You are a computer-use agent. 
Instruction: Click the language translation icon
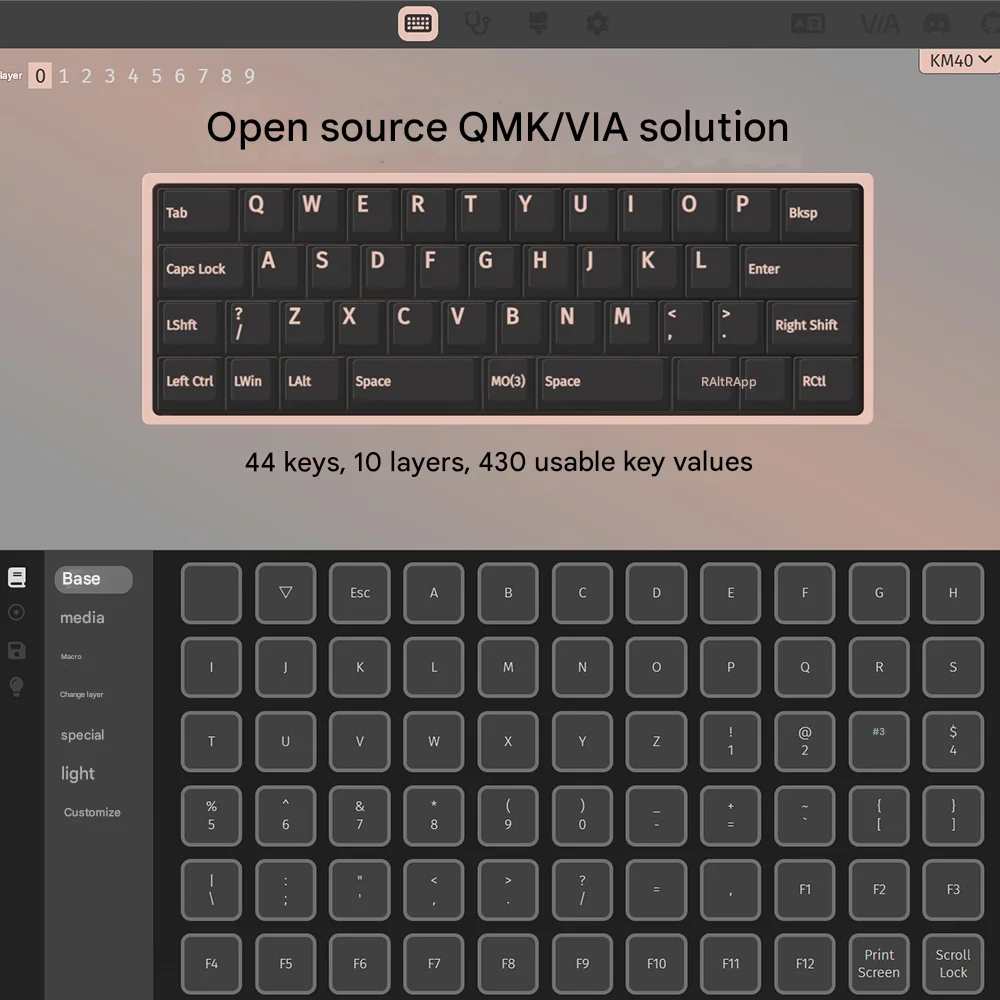click(x=807, y=24)
